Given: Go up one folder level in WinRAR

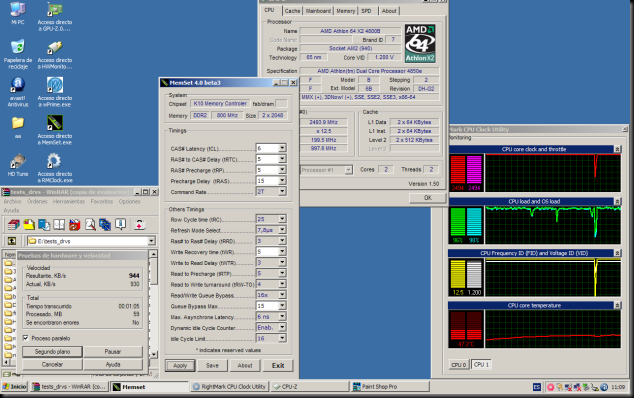Looking at the screenshot, I should (x=12, y=241).
